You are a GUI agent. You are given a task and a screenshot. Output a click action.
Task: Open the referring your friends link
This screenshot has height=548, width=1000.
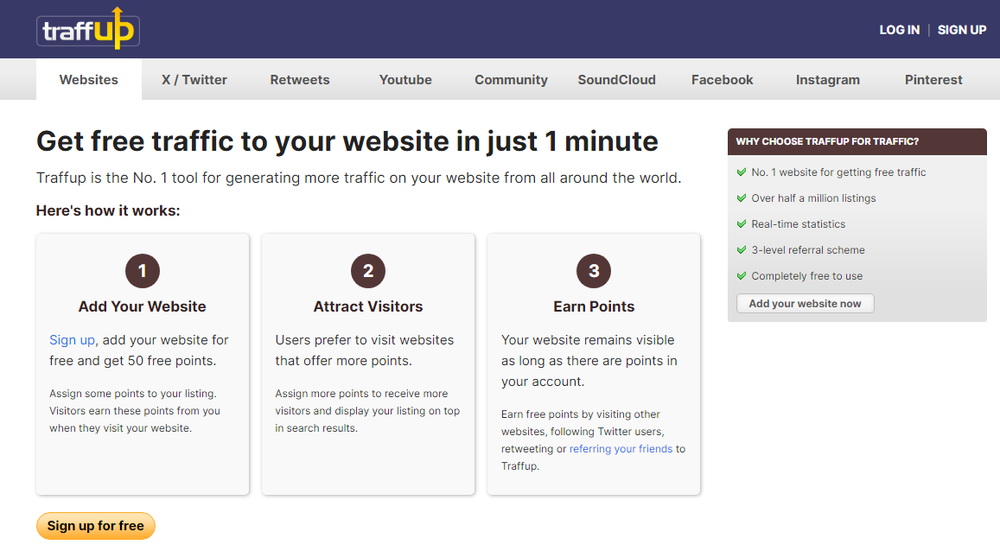pos(621,449)
